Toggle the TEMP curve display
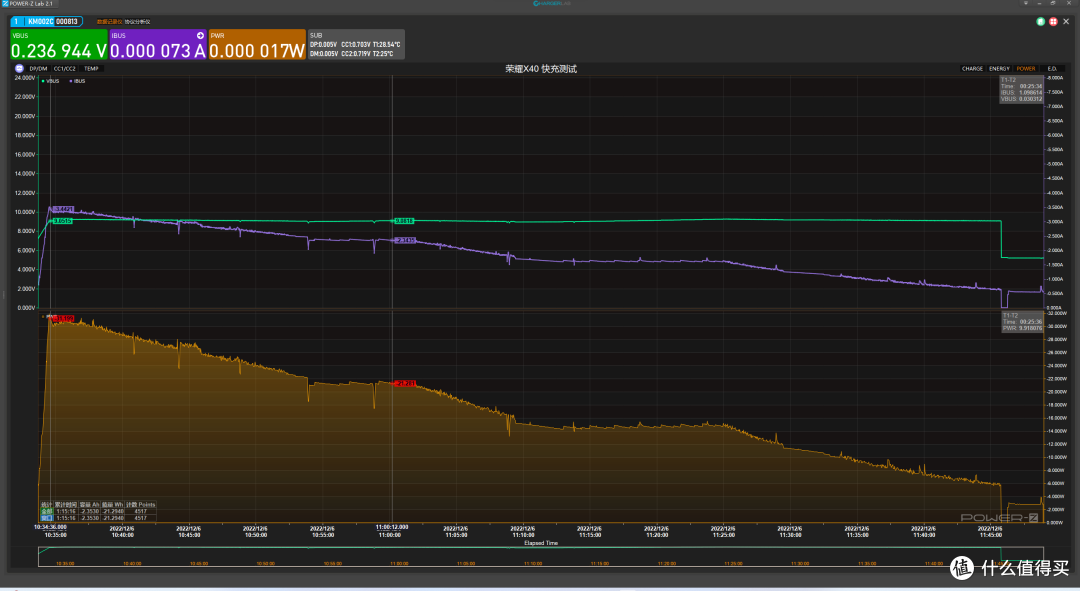Viewport: 1080px width, 591px height. point(91,69)
